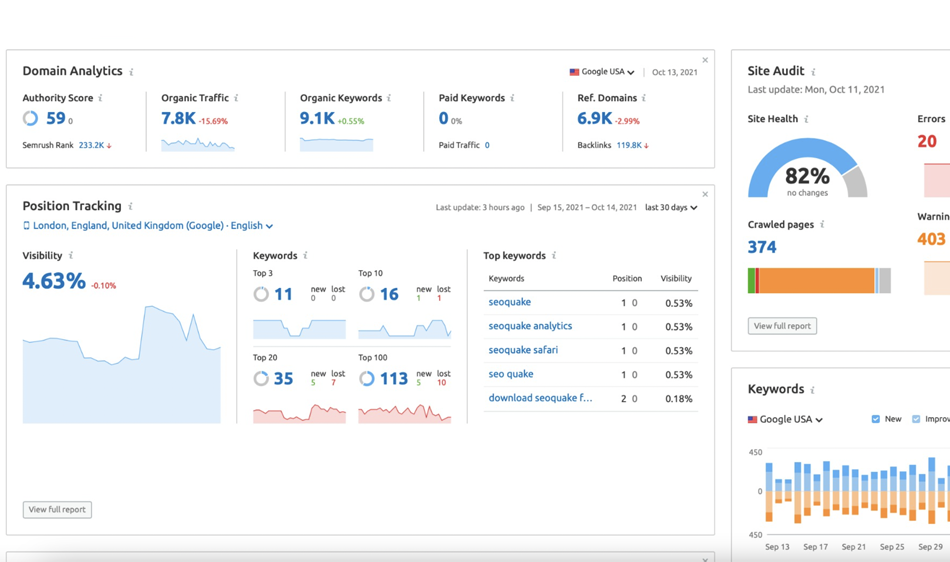This screenshot has height=562, width=950.
Task: Click info icon beside Authority Score
Action: (101, 98)
